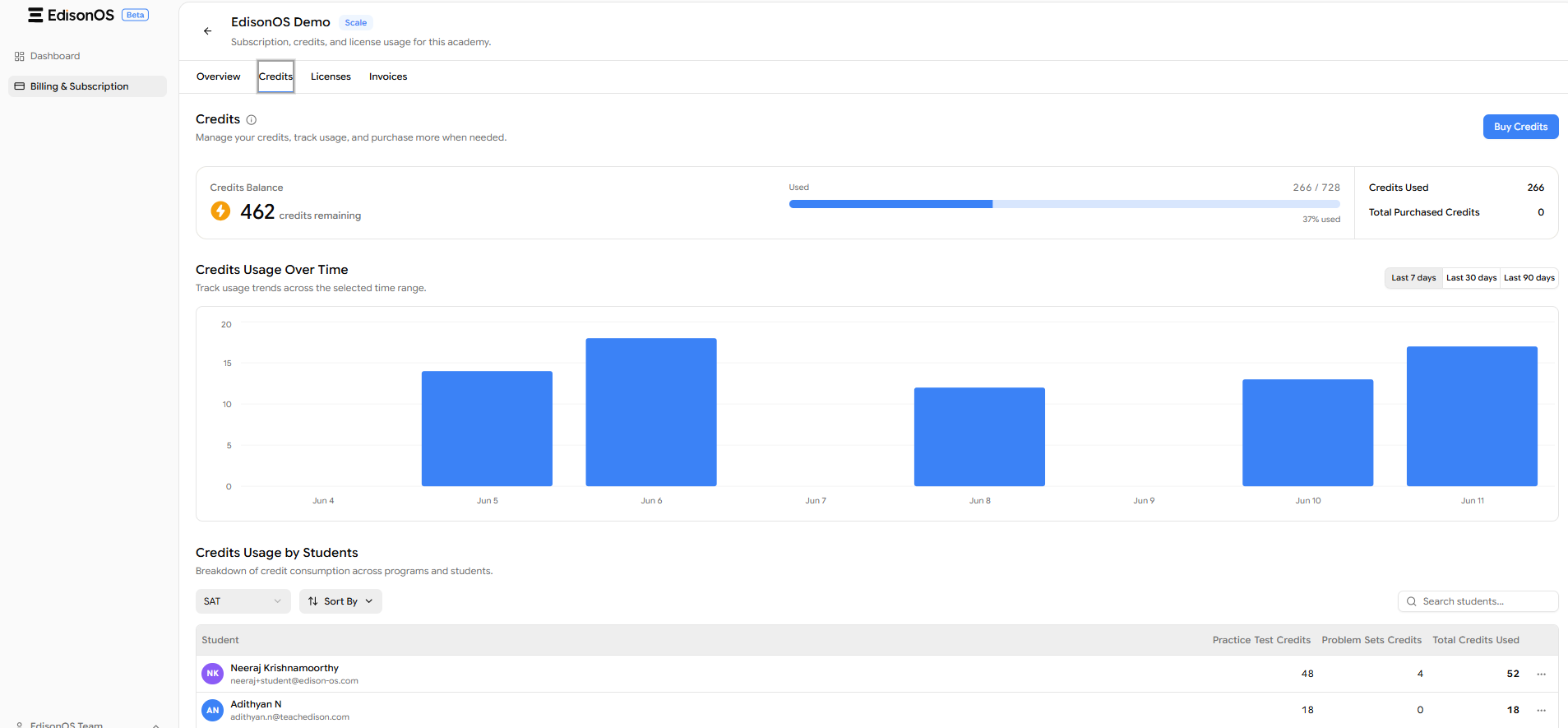Screen dimensions: 1568x728
Task: Select the Last 7 days range
Action: coord(1413,278)
